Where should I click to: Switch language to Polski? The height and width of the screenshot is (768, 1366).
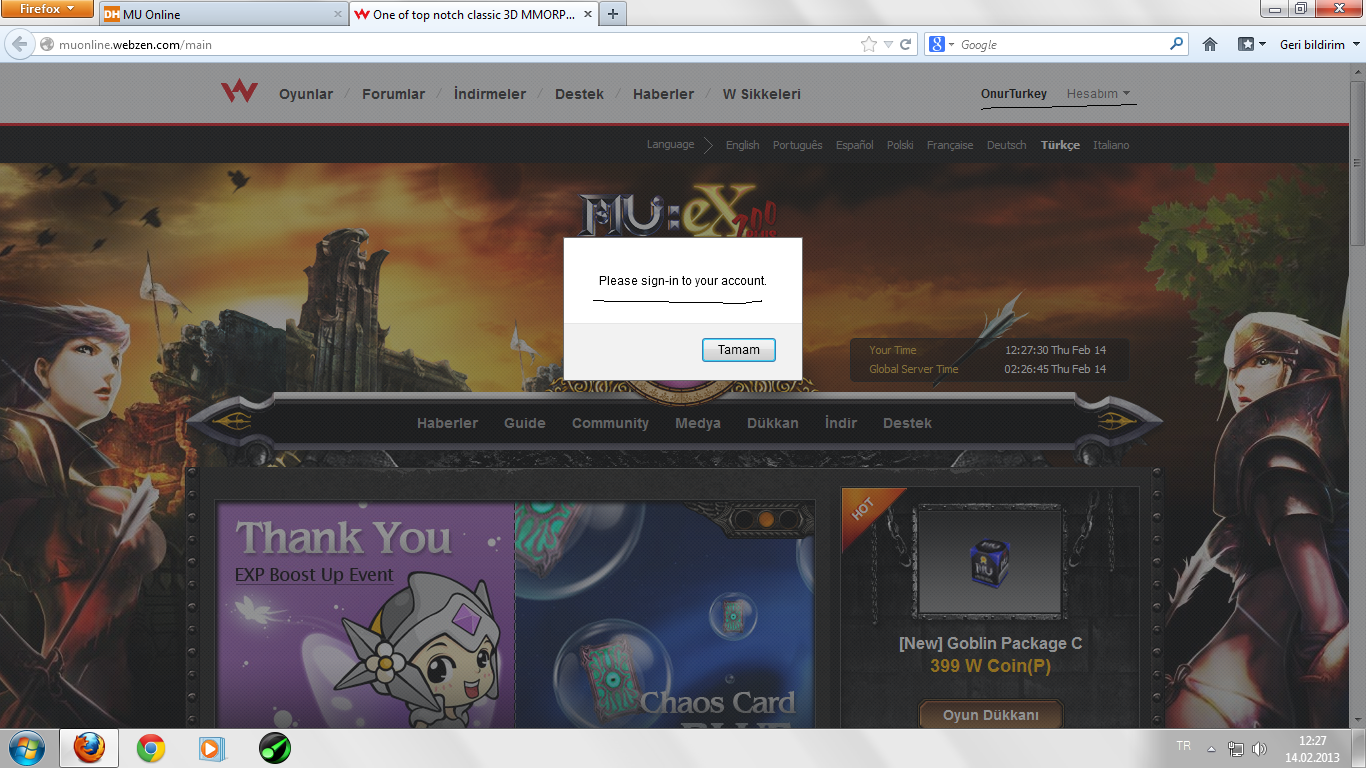pyautogui.click(x=900, y=145)
